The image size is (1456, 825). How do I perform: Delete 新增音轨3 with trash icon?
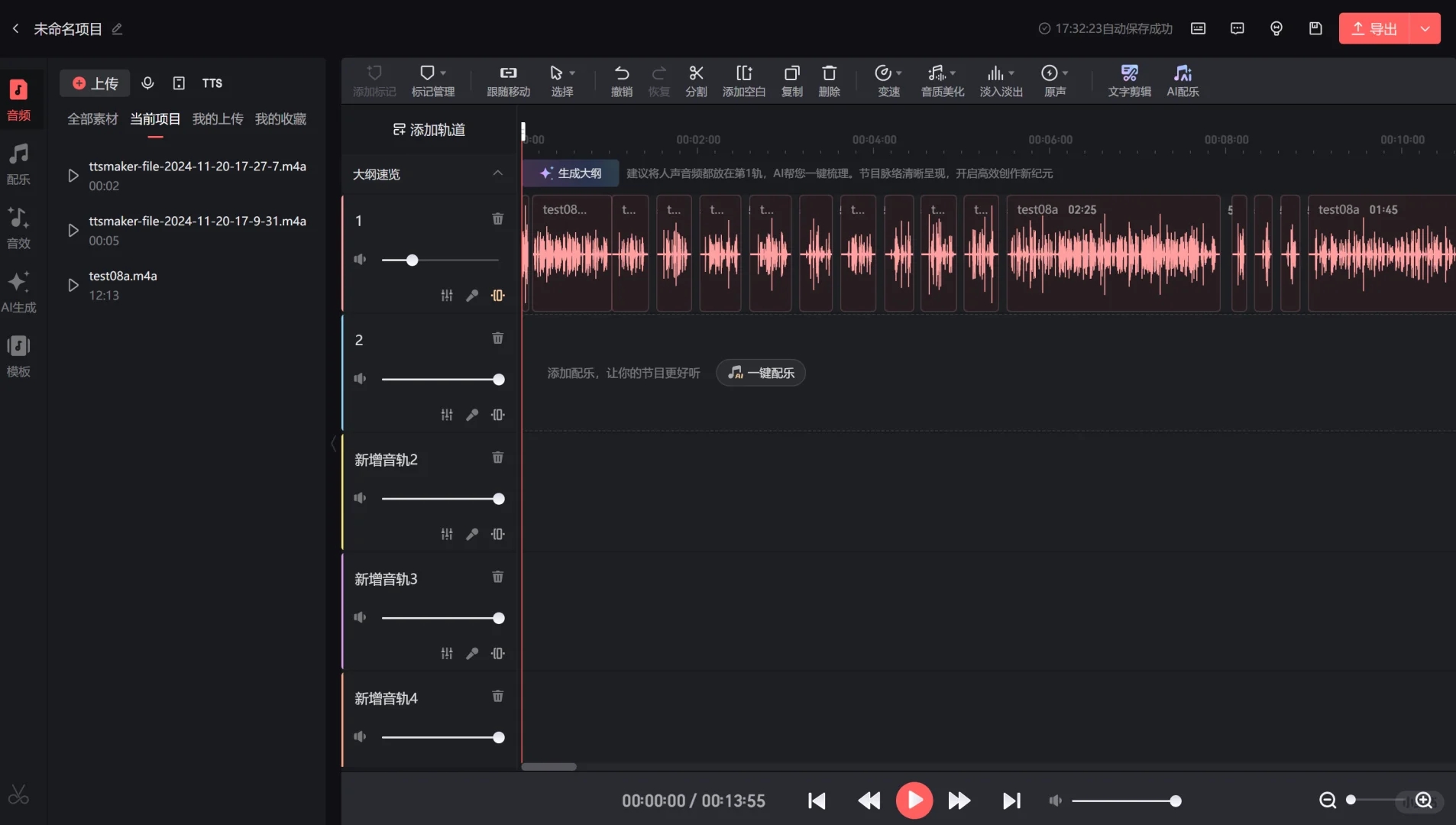coord(497,576)
